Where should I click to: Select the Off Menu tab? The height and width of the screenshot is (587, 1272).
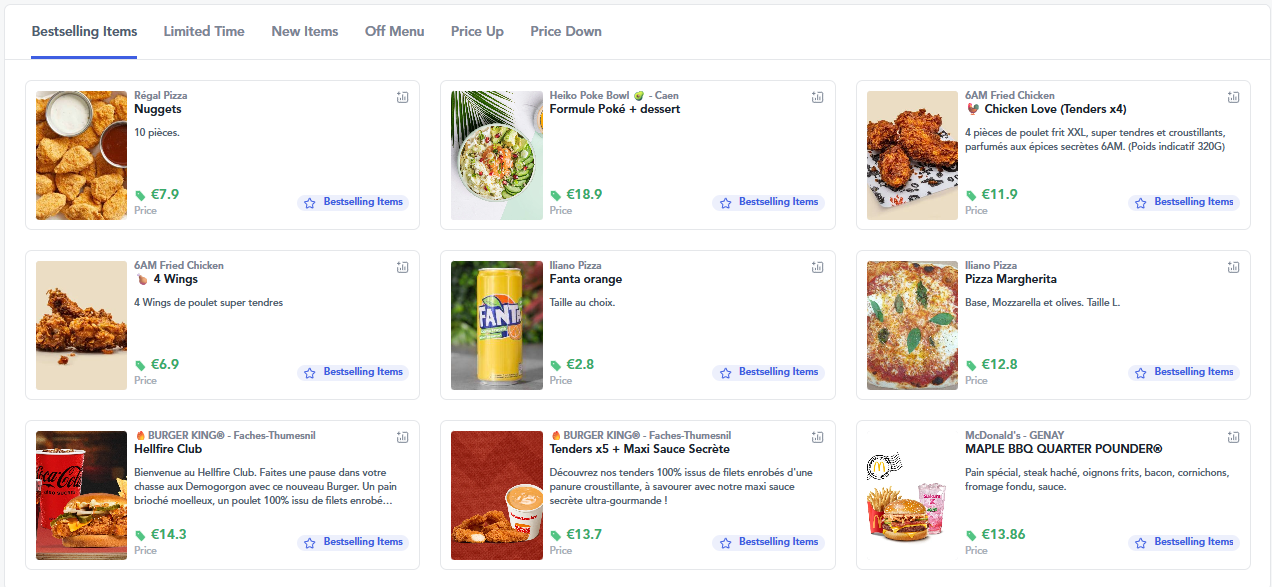coord(394,31)
